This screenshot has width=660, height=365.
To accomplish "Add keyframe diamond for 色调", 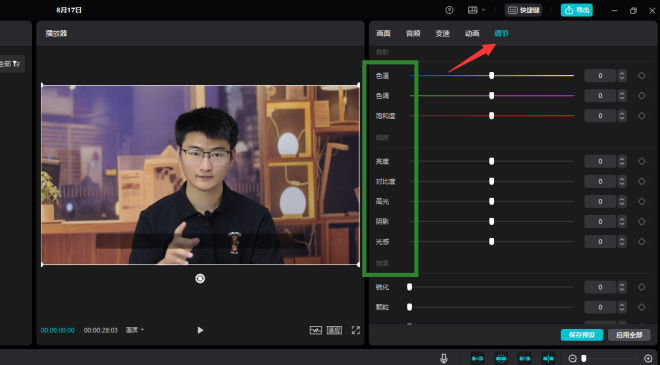I will click(x=641, y=96).
